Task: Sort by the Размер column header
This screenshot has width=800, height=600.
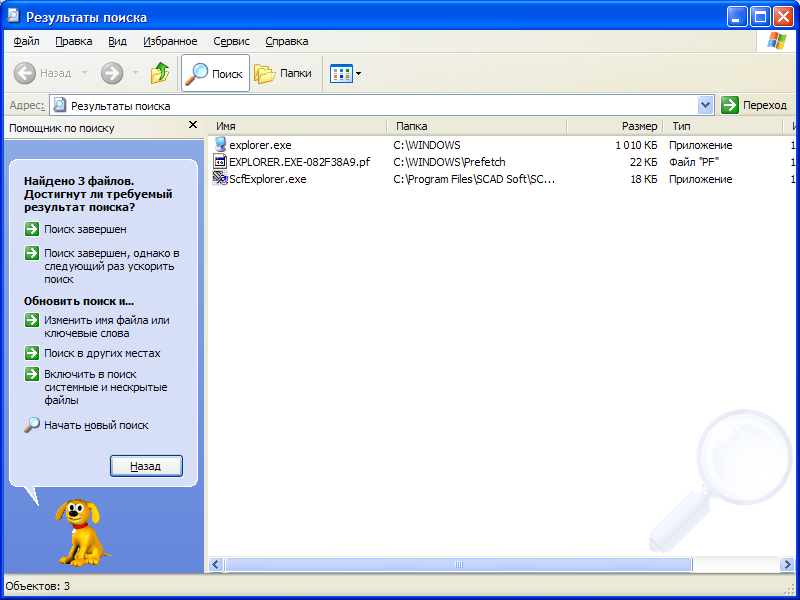Action: tap(615, 126)
